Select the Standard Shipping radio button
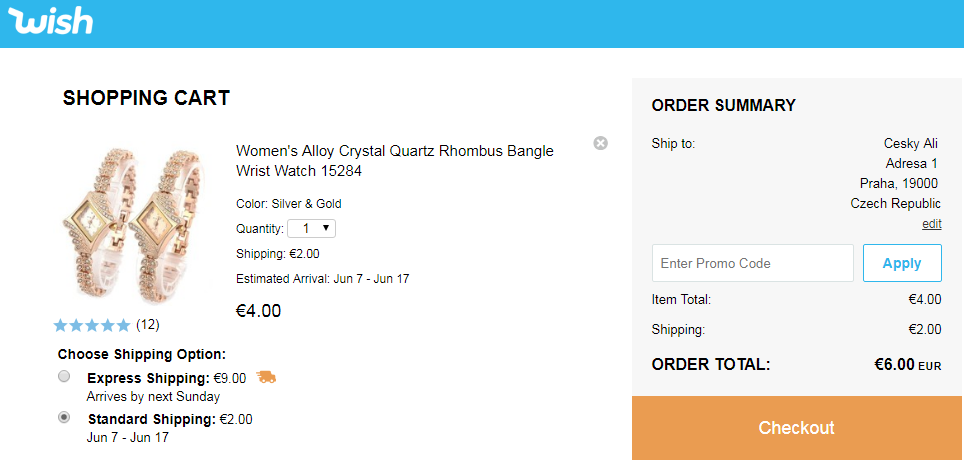 [x=64, y=417]
